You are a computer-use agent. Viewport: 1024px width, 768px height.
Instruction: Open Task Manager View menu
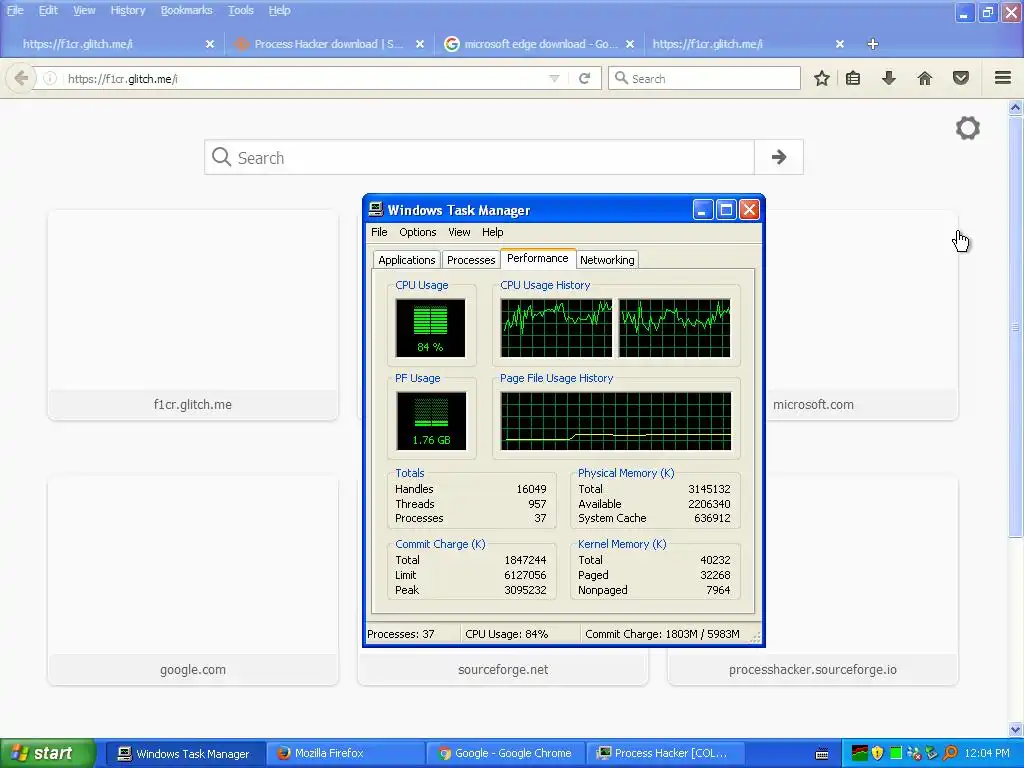[x=459, y=232]
